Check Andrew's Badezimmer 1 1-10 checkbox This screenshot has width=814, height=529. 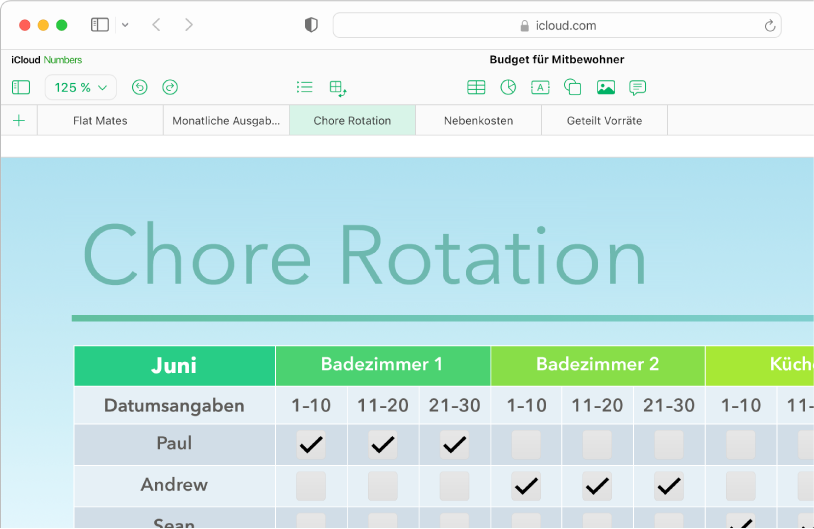pos(311,486)
